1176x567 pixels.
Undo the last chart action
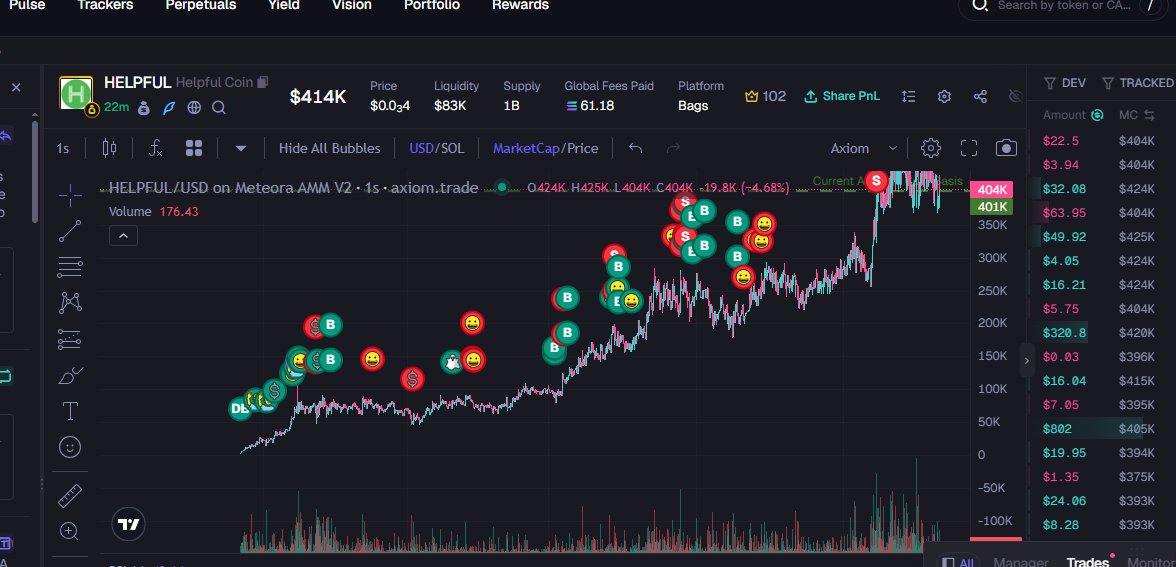635,148
